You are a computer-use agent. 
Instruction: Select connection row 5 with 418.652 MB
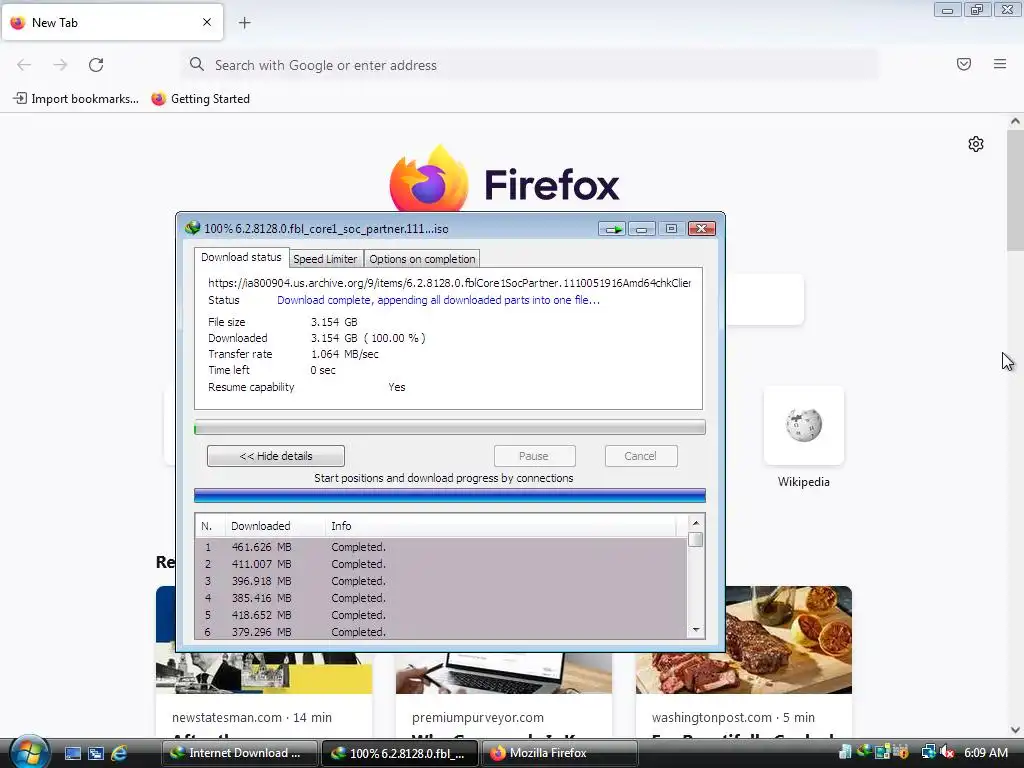pyautogui.click(x=441, y=615)
